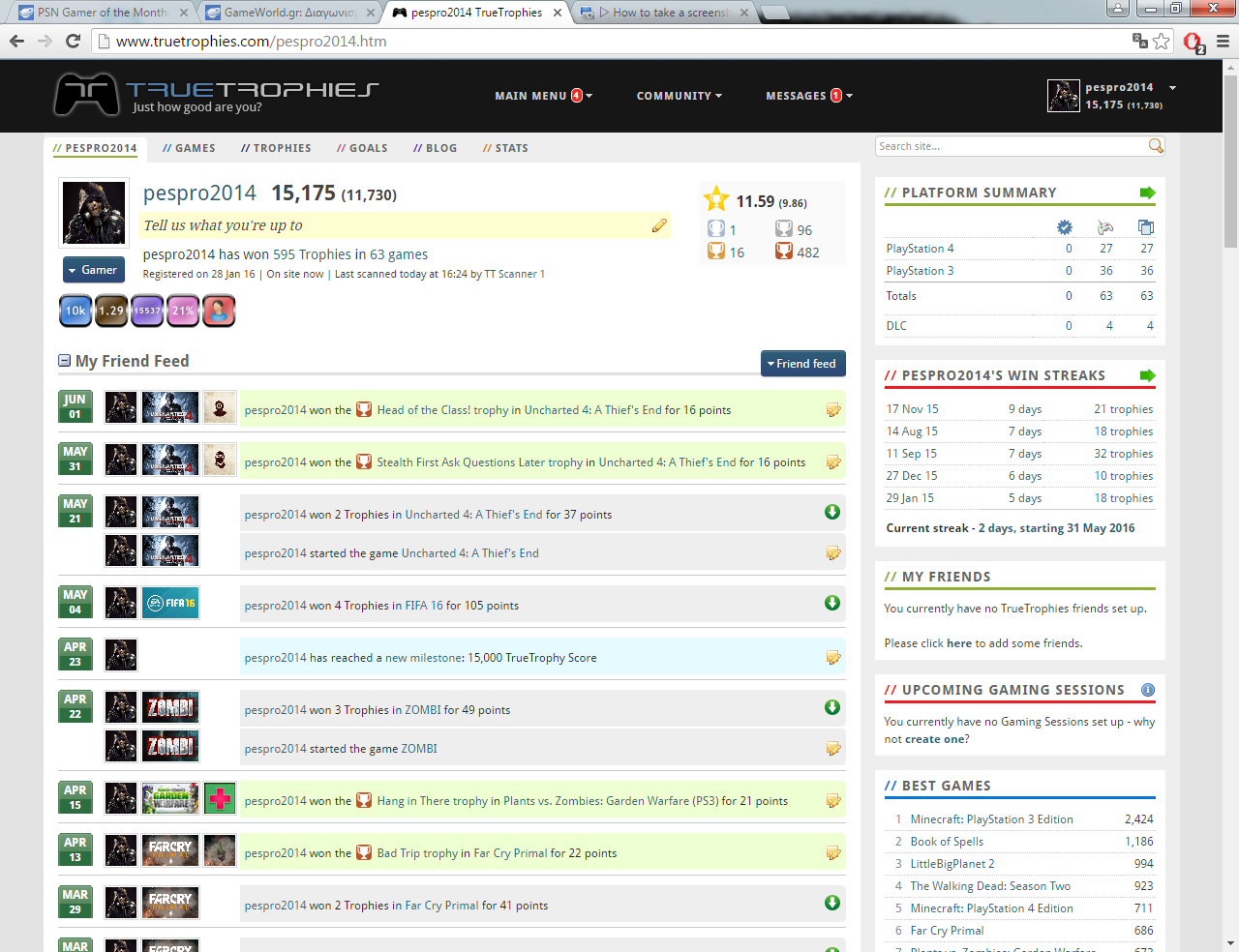Open the Minecraft: PlayStation 3 Edition link
This screenshot has width=1239, height=952.
991,819
